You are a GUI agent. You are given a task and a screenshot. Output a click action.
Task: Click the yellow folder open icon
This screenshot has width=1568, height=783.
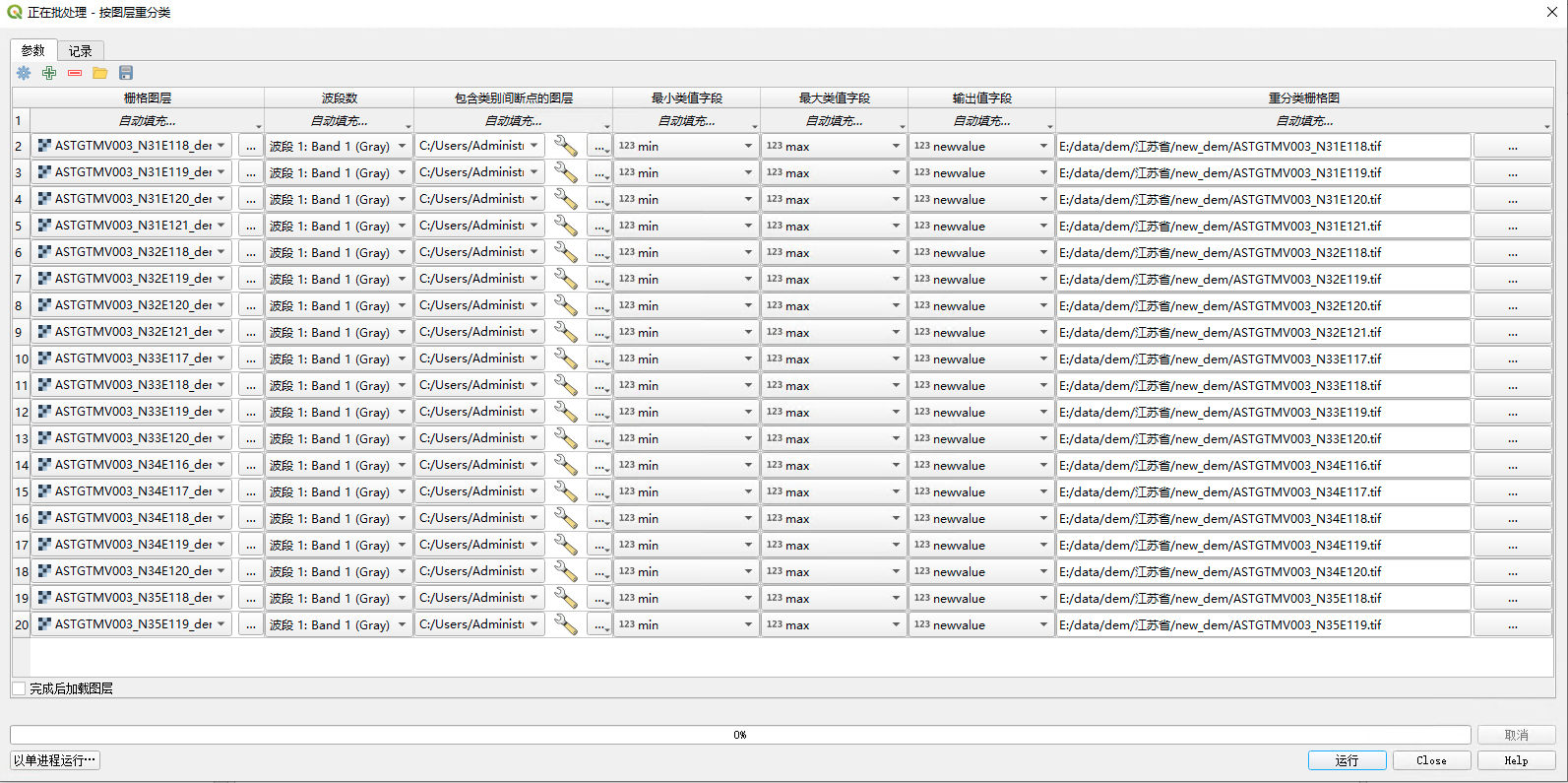pos(100,73)
